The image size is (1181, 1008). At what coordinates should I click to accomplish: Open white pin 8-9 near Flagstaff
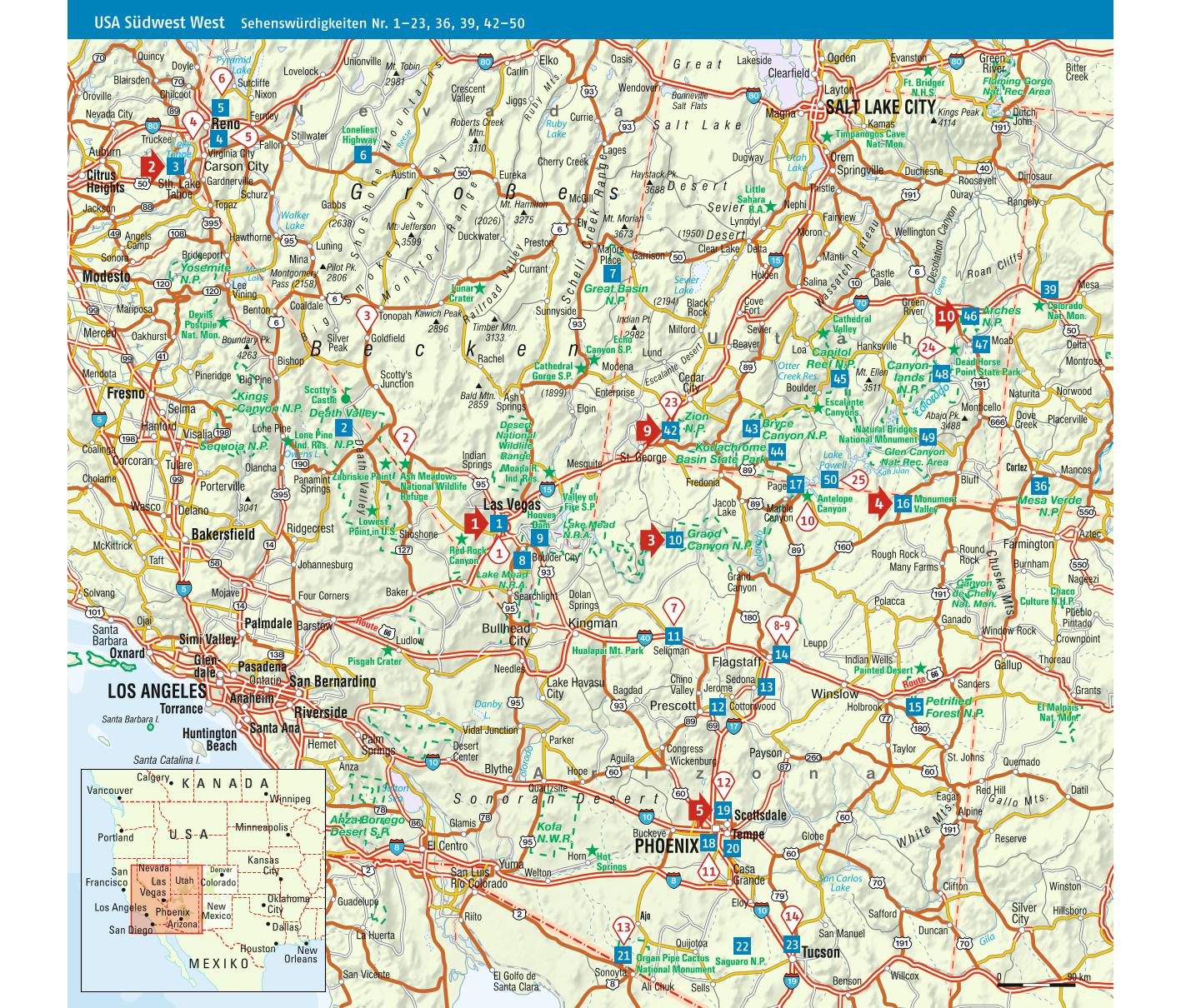point(781,626)
